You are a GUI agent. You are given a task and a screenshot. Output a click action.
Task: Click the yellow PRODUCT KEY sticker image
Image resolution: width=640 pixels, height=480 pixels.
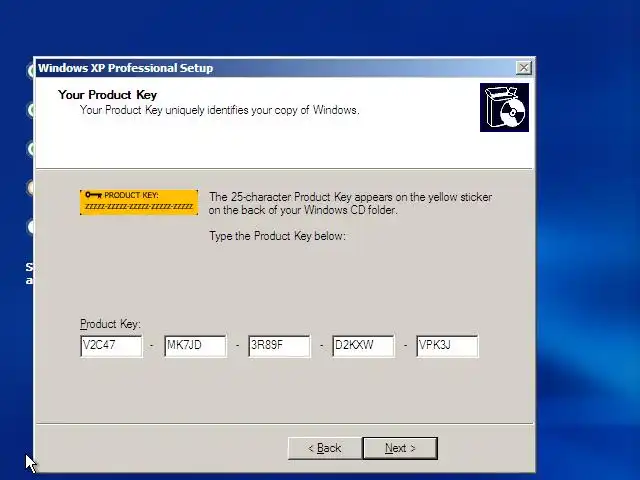[x=139, y=202]
